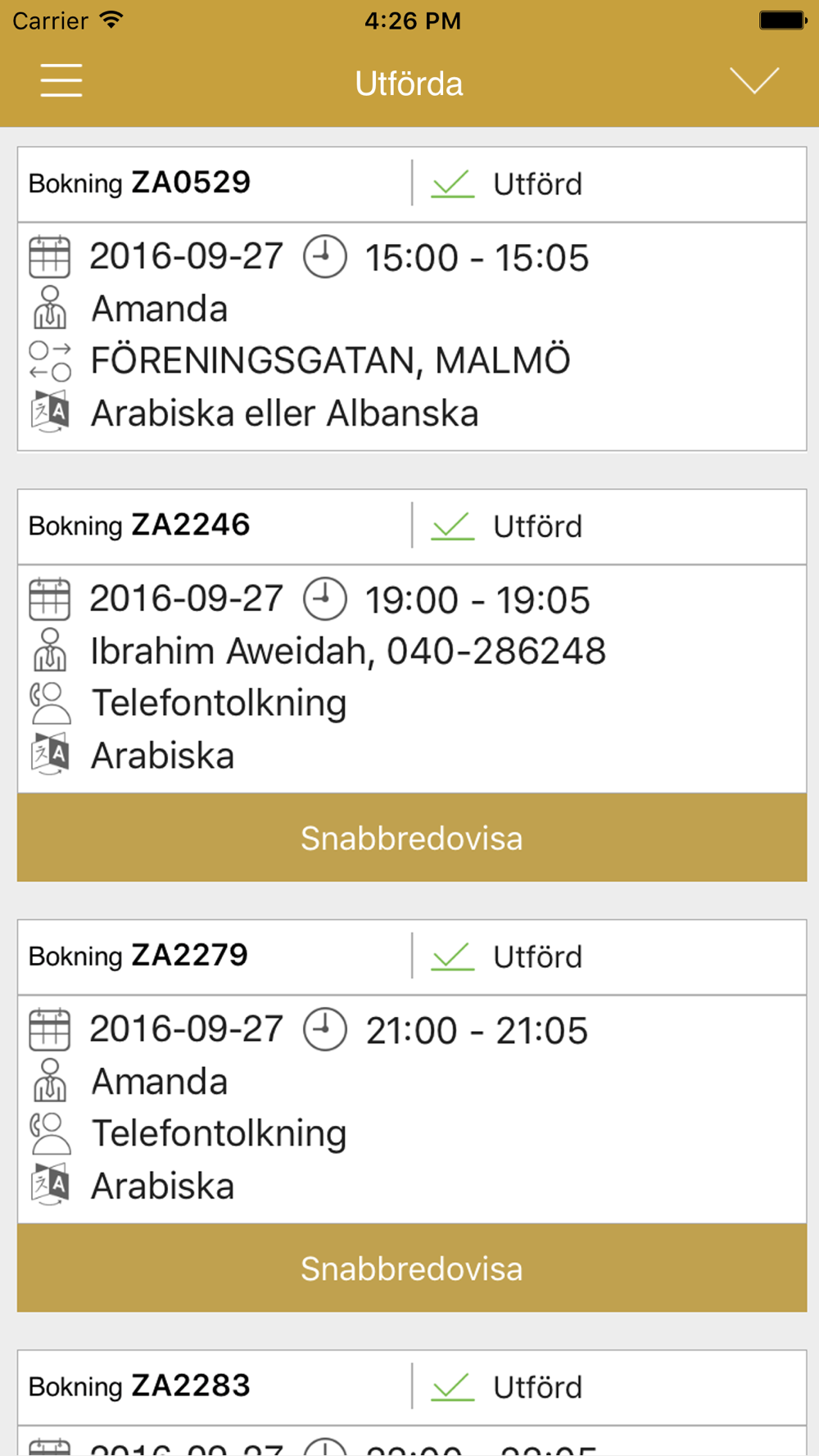Click phone interpreting icon in booking ZA2246
Viewport: 819px width, 1456px height.
(x=50, y=703)
